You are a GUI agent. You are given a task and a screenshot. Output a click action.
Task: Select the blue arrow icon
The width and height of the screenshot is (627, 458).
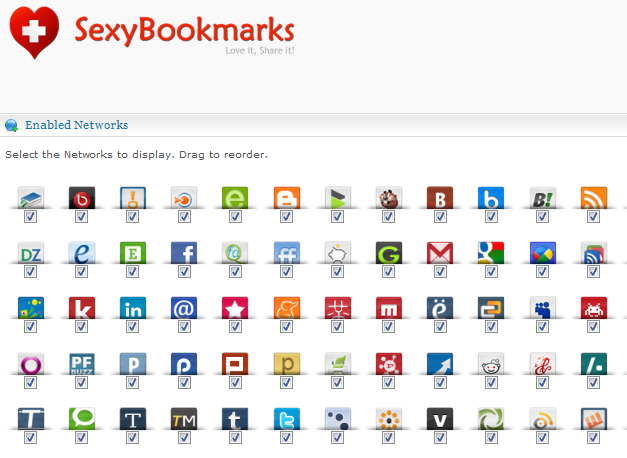pyautogui.click(x=440, y=364)
